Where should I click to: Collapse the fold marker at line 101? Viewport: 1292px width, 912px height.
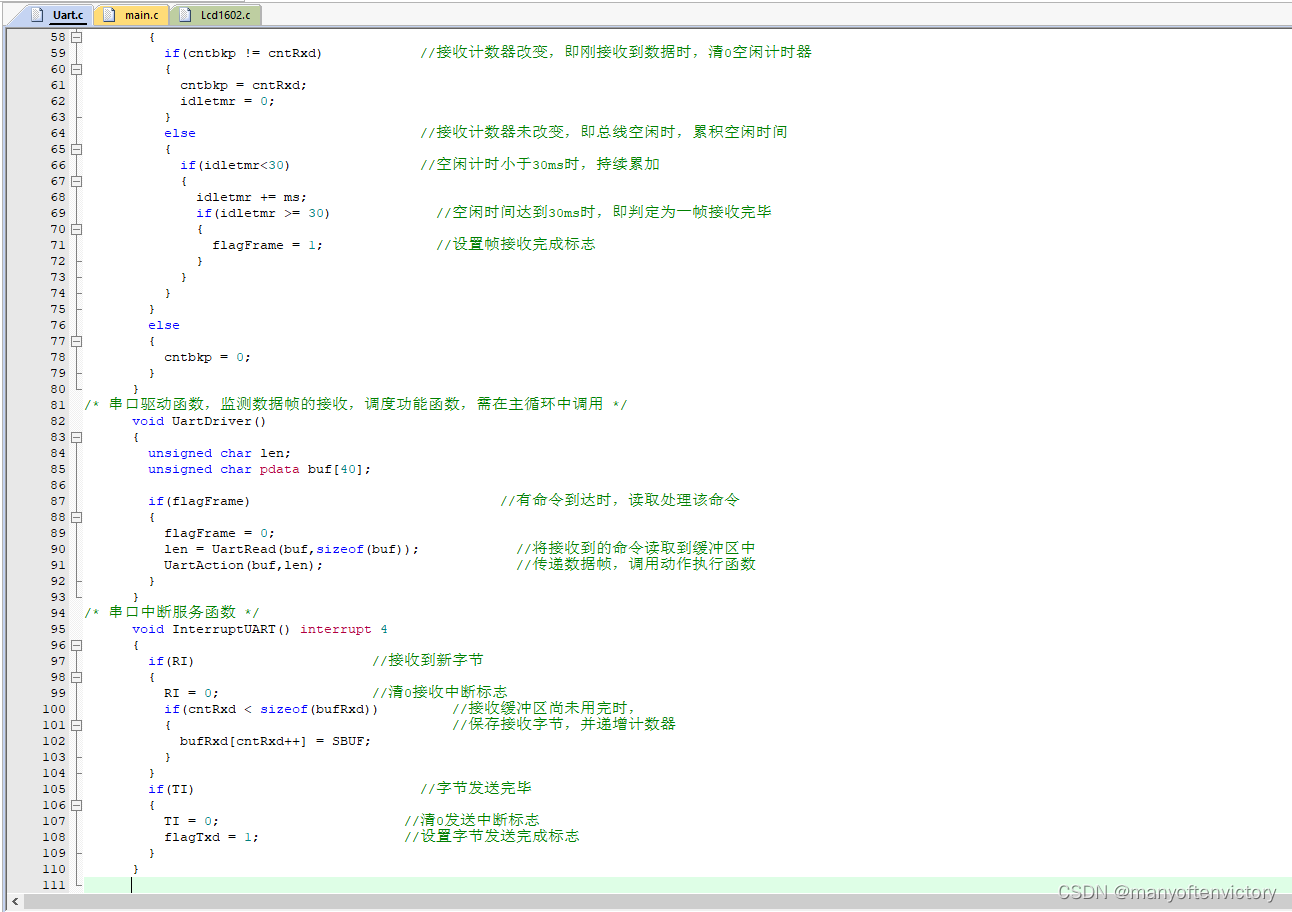click(77, 725)
